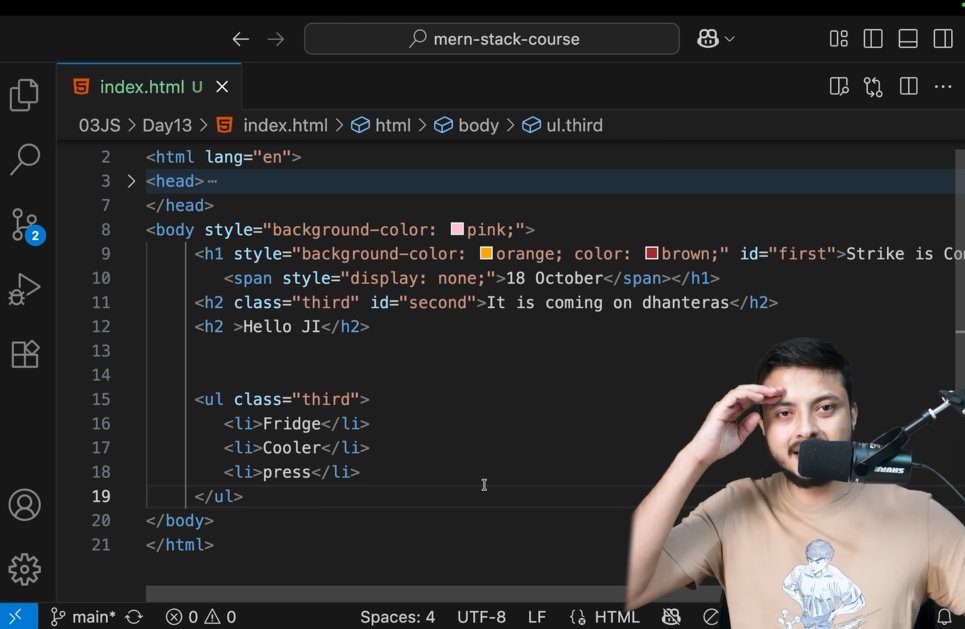Click the mern-stack-course command center
This screenshot has height=629, width=965.
[x=492, y=39]
